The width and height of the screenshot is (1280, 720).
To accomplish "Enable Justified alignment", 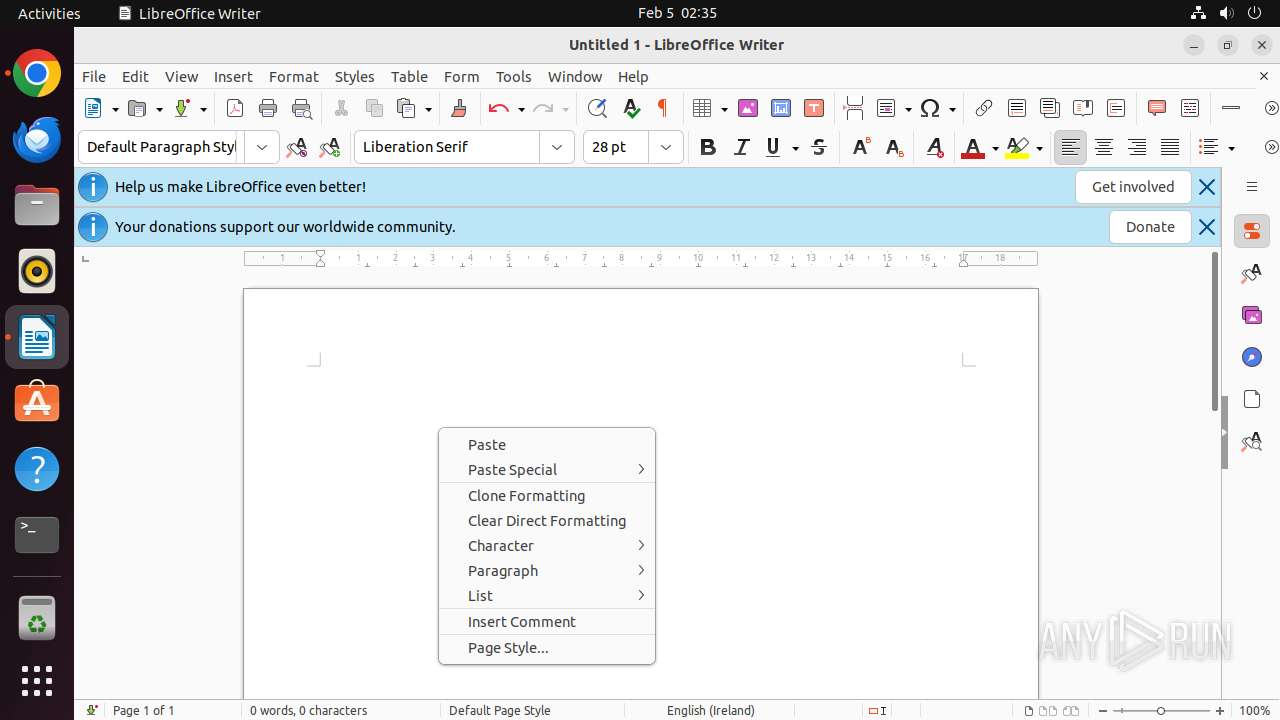I will 1170,147.
